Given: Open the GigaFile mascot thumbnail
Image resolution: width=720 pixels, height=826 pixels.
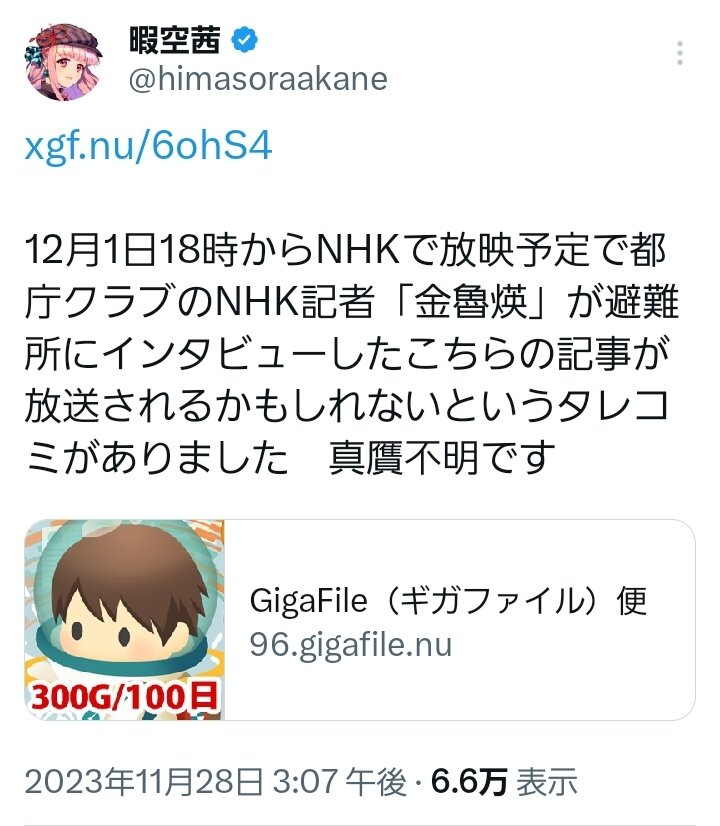Looking at the screenshot, I should (x=125, y=620).
